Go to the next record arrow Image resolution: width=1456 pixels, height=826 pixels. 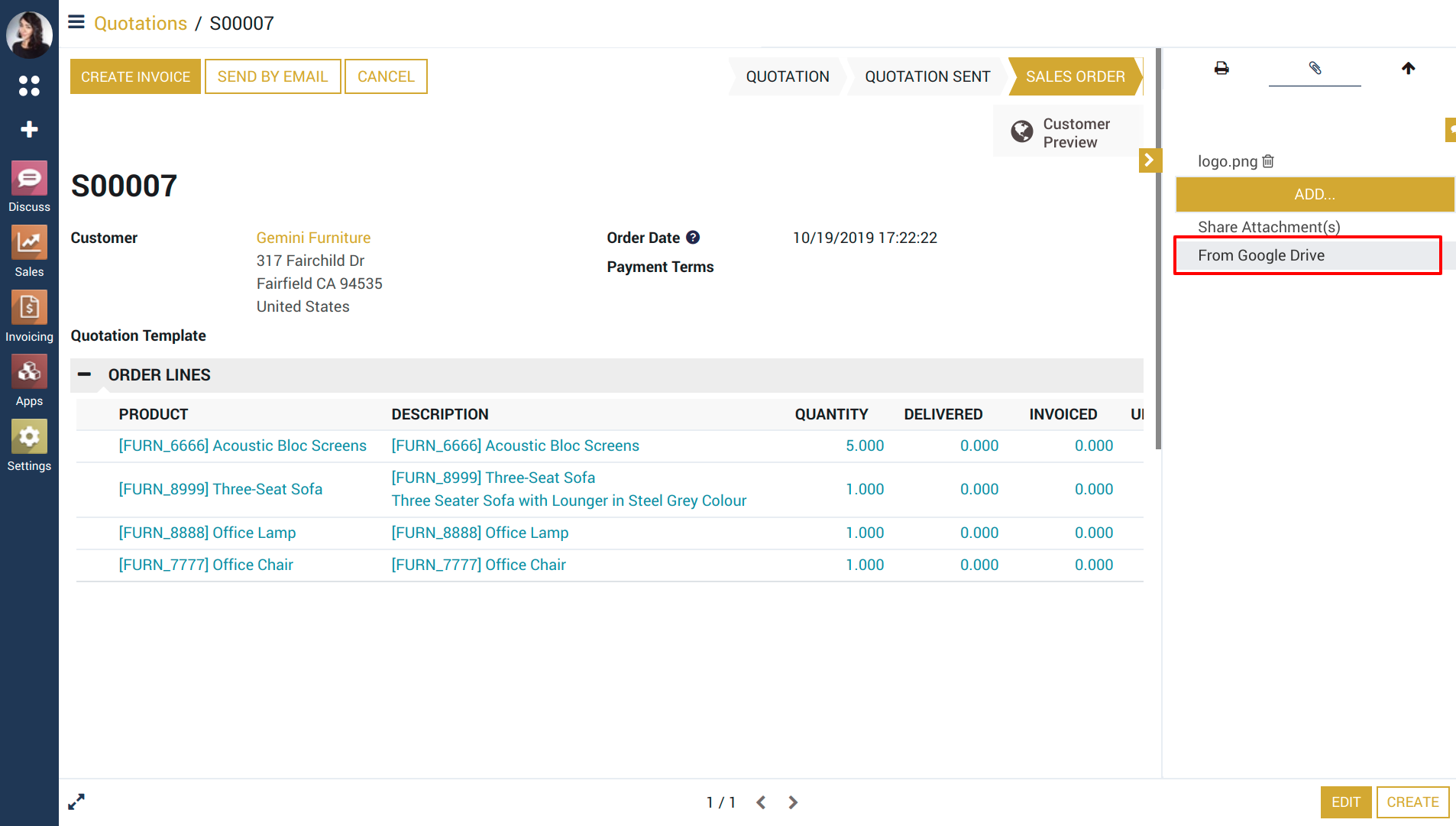point(793,802)
